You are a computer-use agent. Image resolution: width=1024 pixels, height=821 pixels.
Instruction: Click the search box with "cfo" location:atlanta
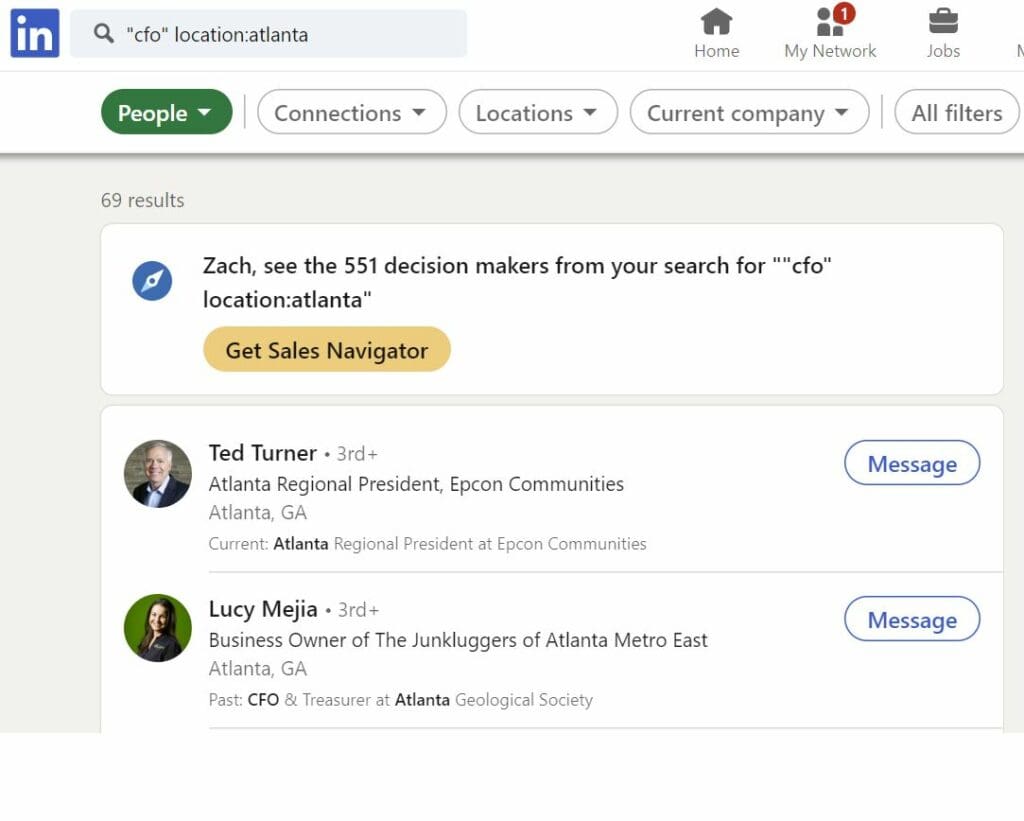pos(268,34)
